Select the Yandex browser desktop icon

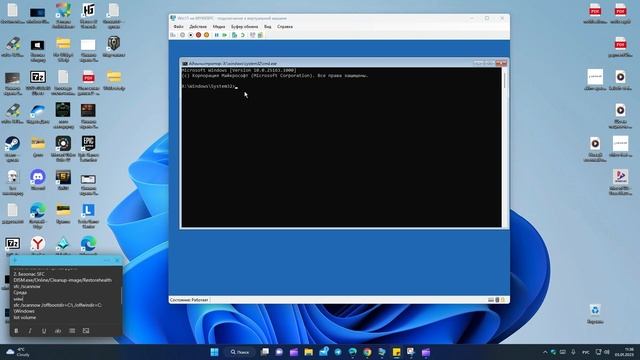[38, 245]
